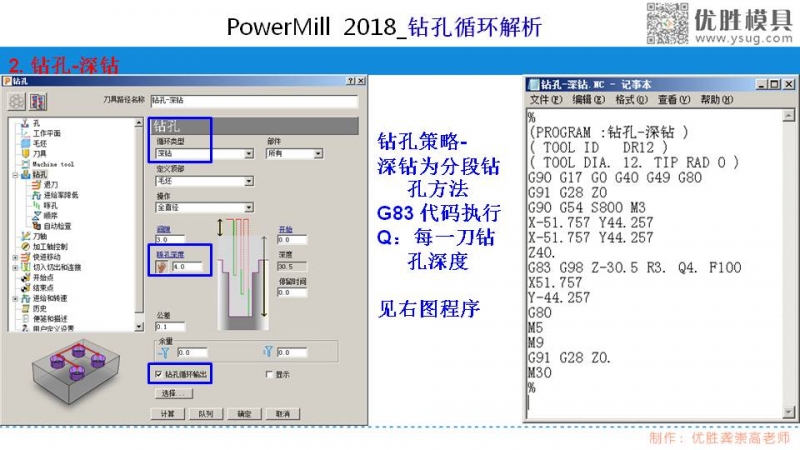The width and height of the screenshot is (800, 450).
Task: Click the 间隙 value field 3.0
Action: point(170,239)
